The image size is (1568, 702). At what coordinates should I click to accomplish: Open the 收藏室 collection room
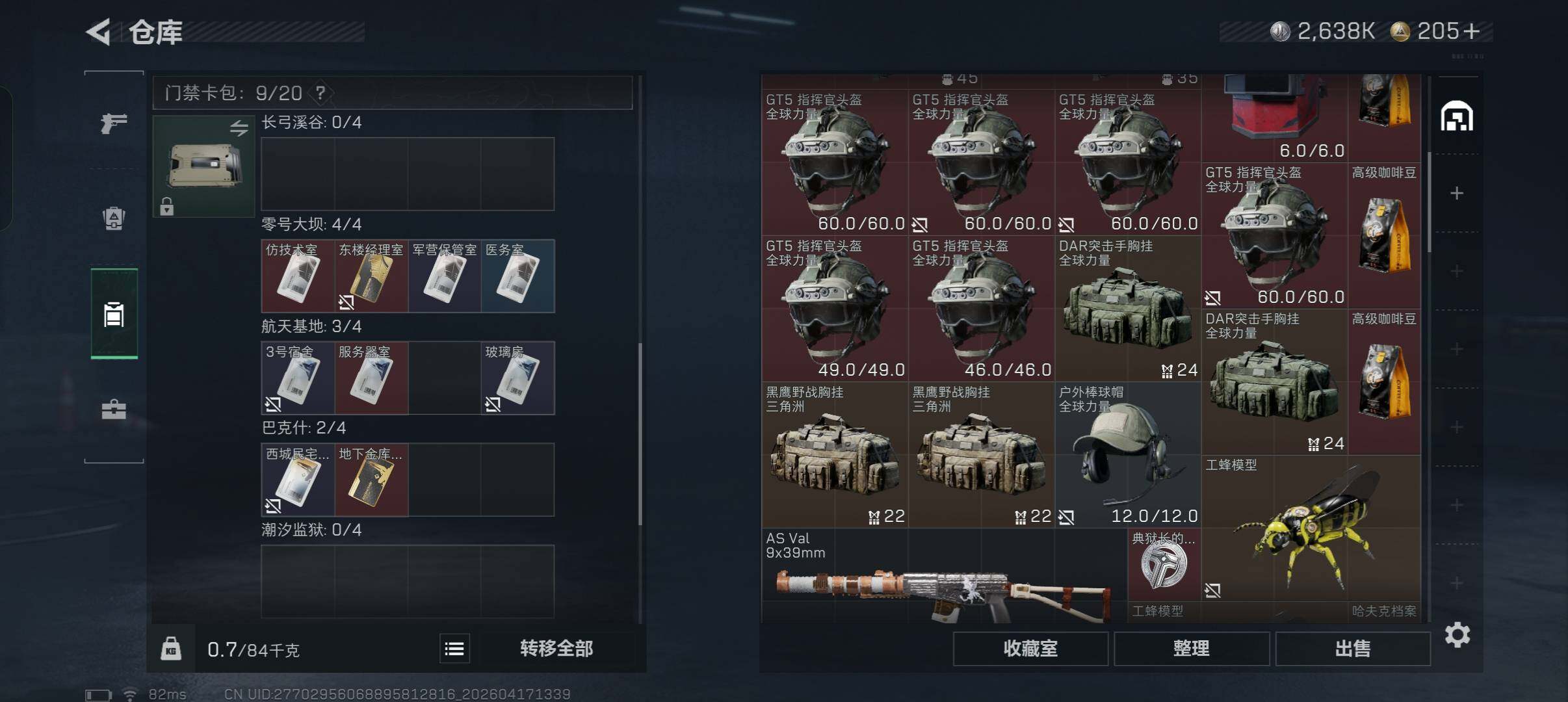pos(1030,649)
